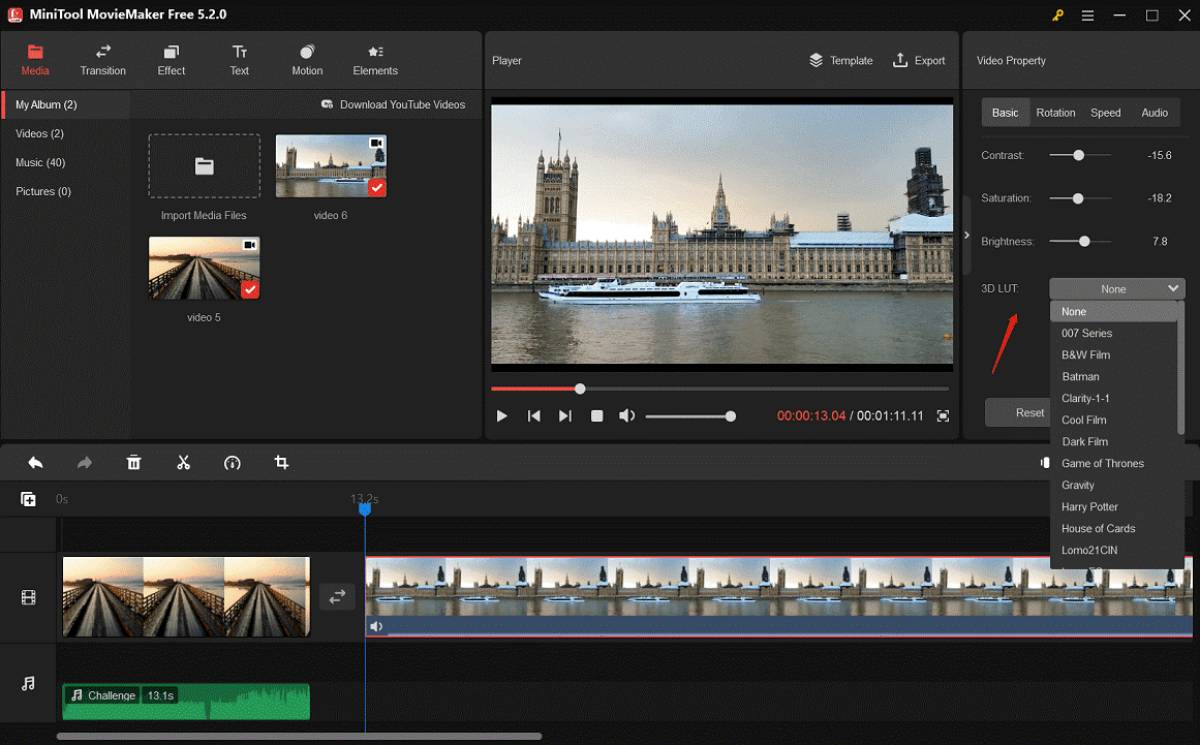Open the Motion tab
The width and height of the screenshot is (1200, 745).
coord(307,60)
